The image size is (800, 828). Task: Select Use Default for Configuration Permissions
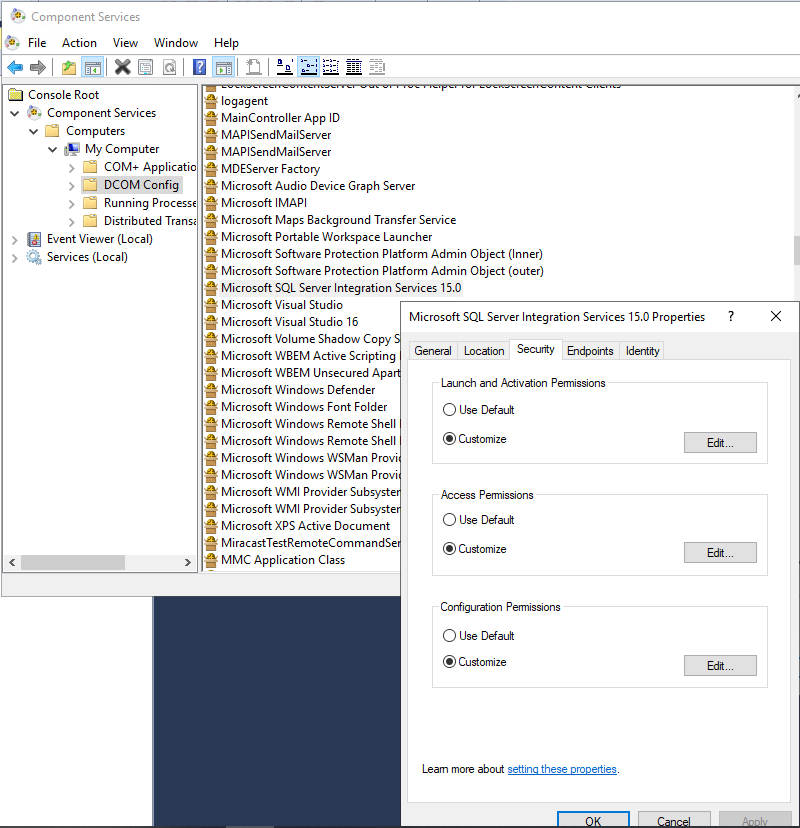point(449,635)
